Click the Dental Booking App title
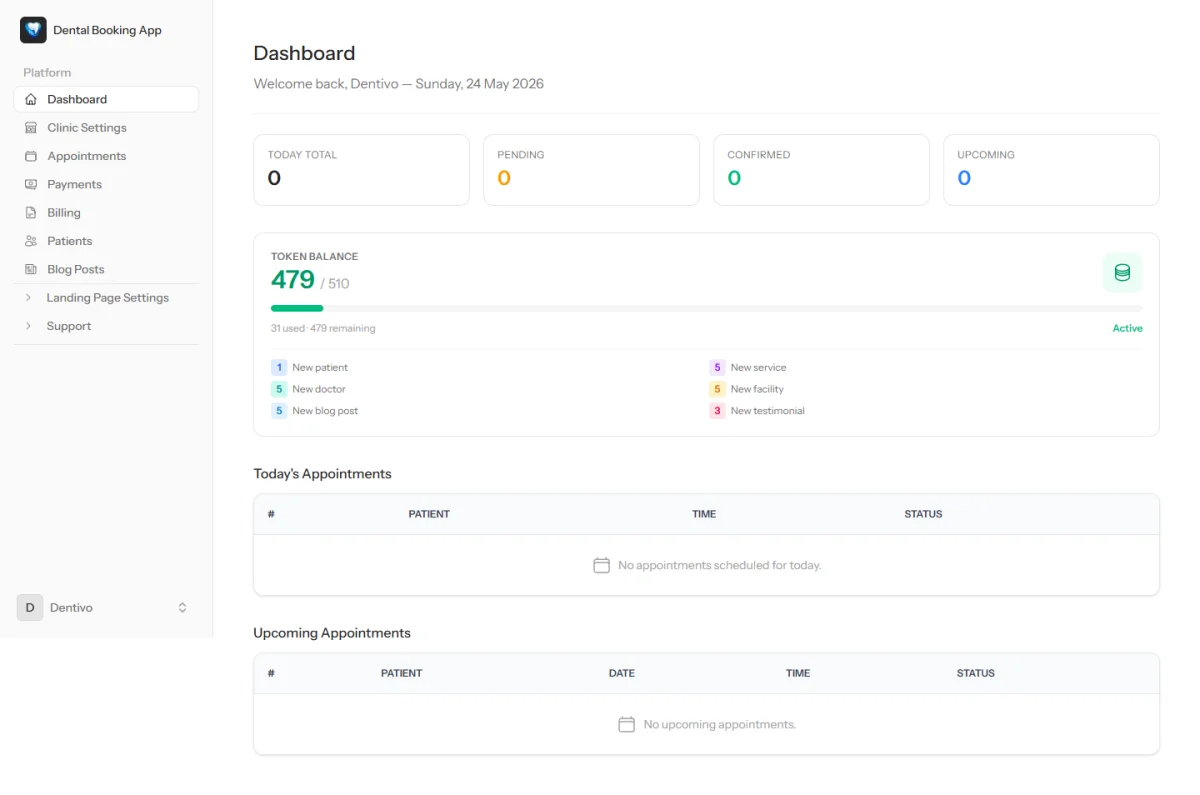The image size is (1200, 795). [107, 30]
